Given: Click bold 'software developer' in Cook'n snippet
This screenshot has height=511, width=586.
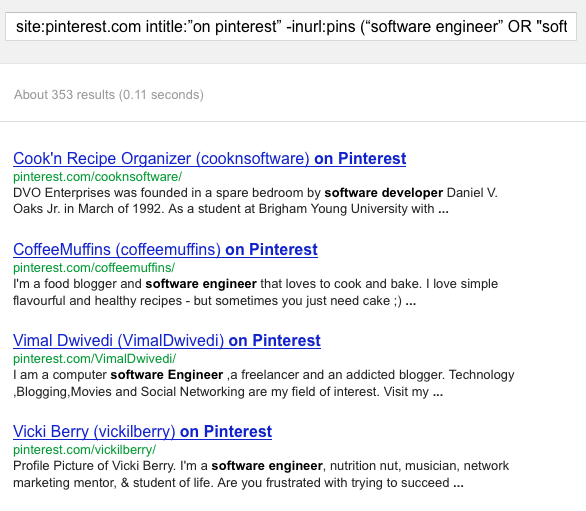Looking at the screenshot, I should tap(383, 193).
